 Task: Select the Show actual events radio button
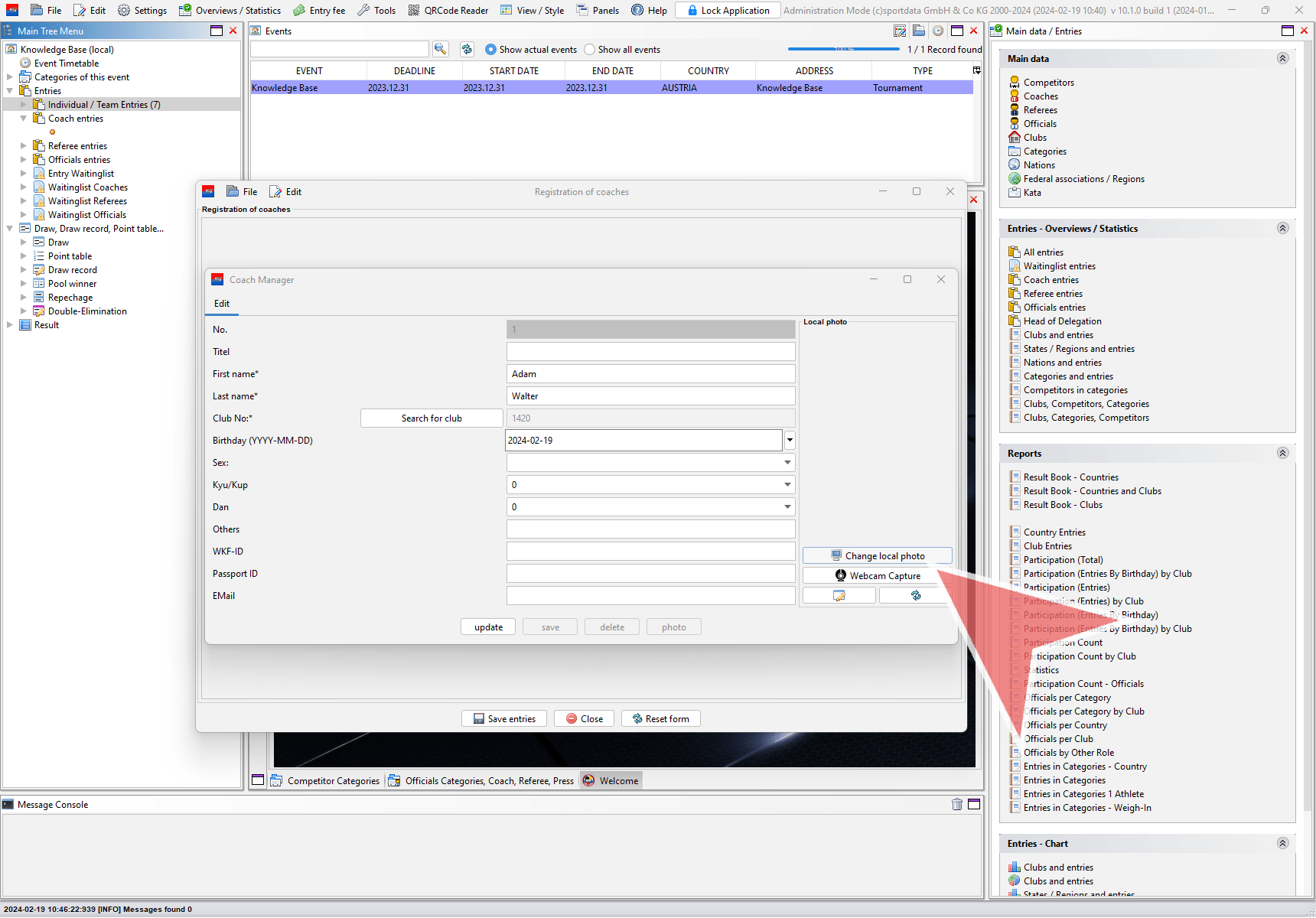[x=491, y=50]
